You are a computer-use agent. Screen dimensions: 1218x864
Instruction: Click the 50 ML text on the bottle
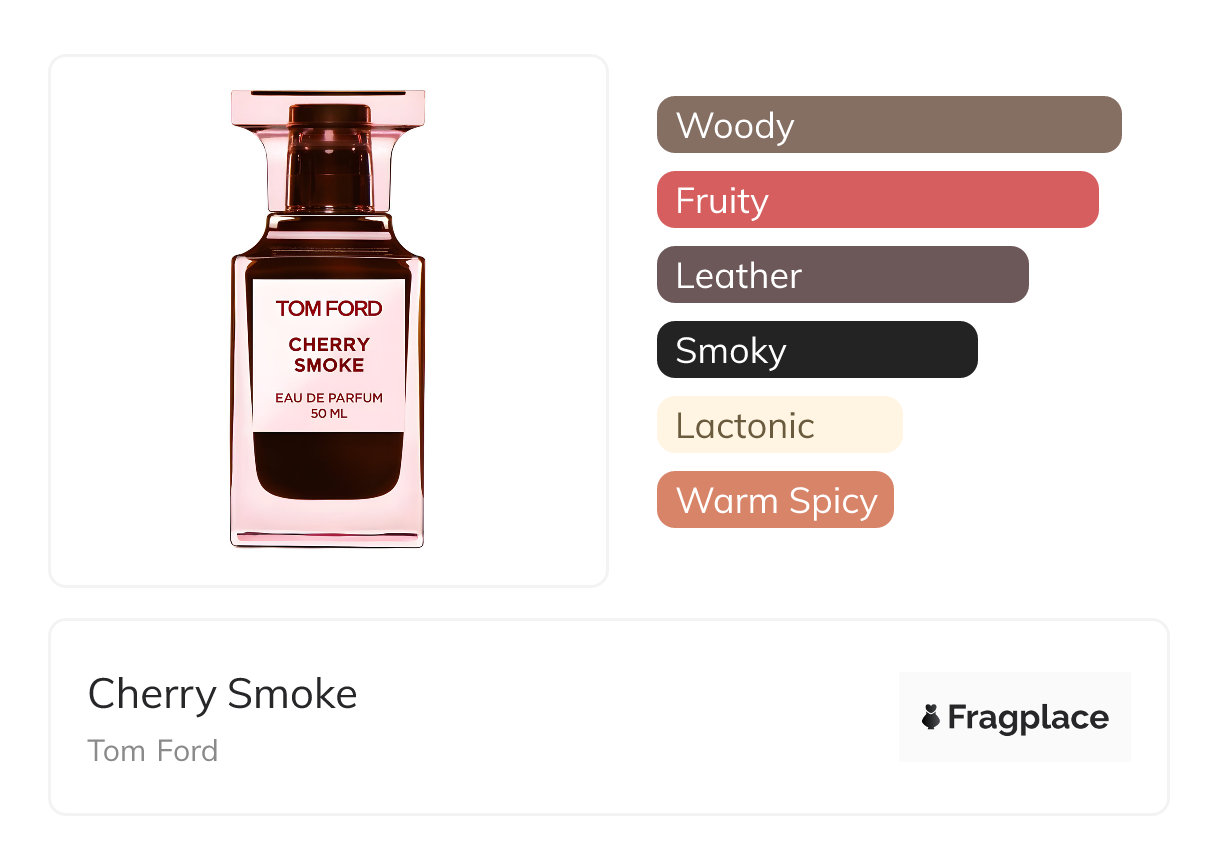point(329,414)
